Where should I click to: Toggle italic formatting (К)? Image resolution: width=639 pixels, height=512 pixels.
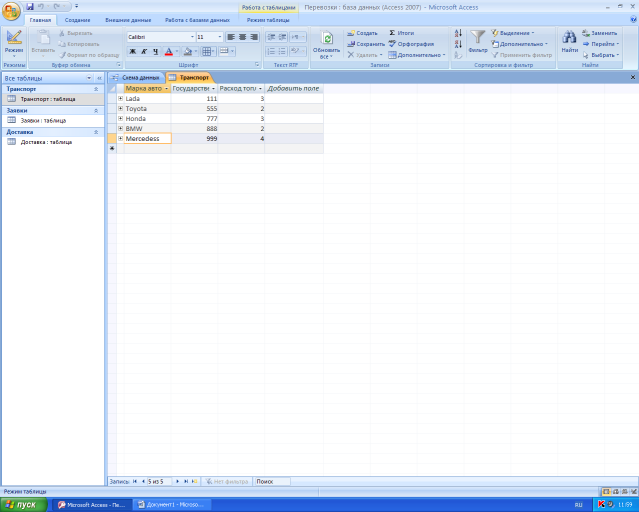point(144,51)
